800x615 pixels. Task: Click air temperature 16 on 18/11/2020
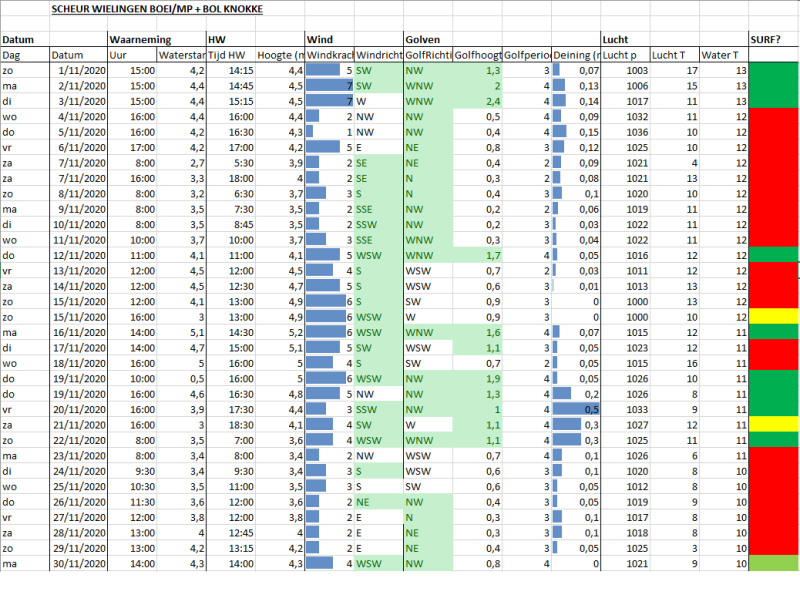(x=674, y=363)
